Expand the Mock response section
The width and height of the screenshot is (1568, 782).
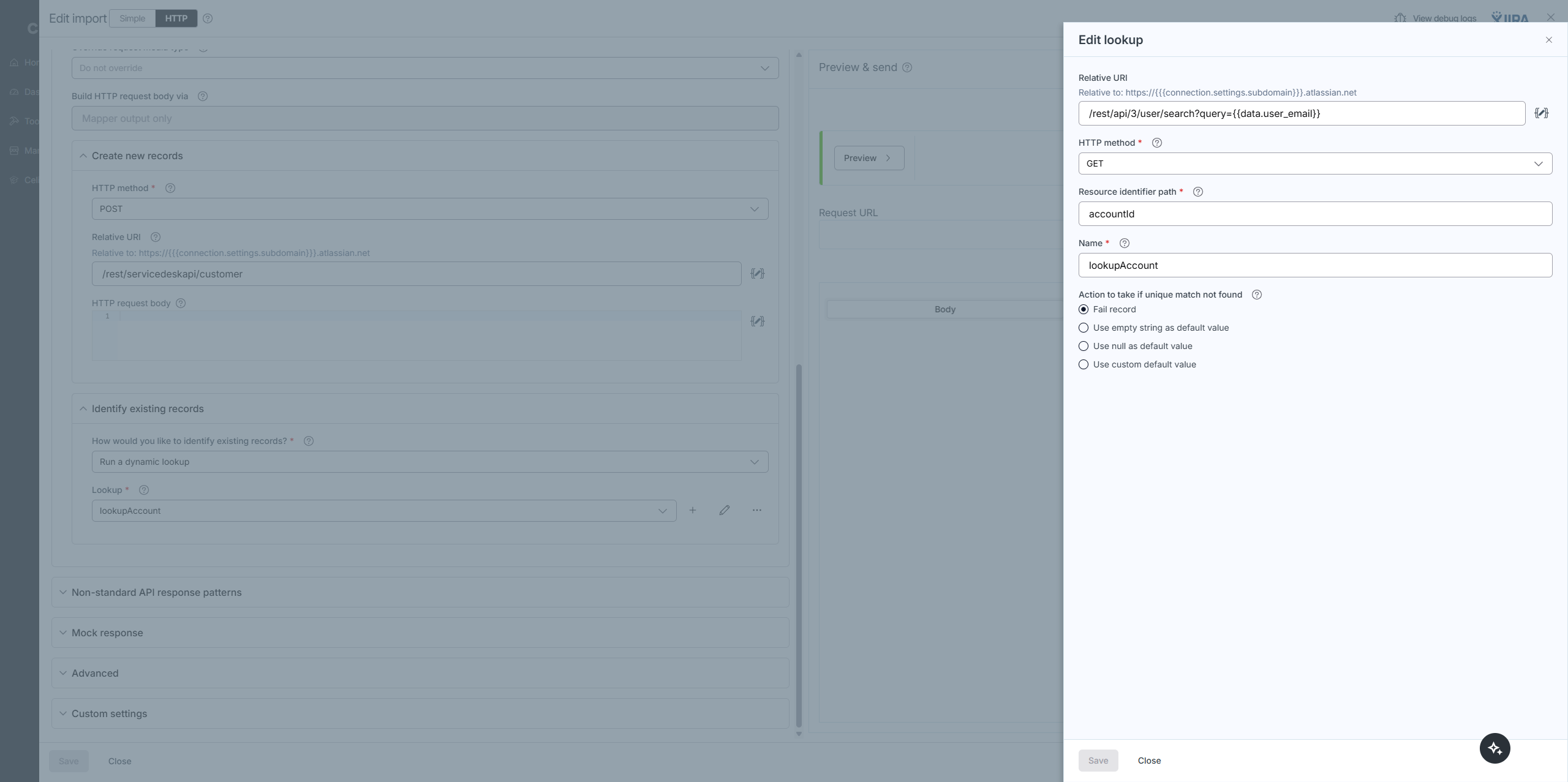coord(107,633)
